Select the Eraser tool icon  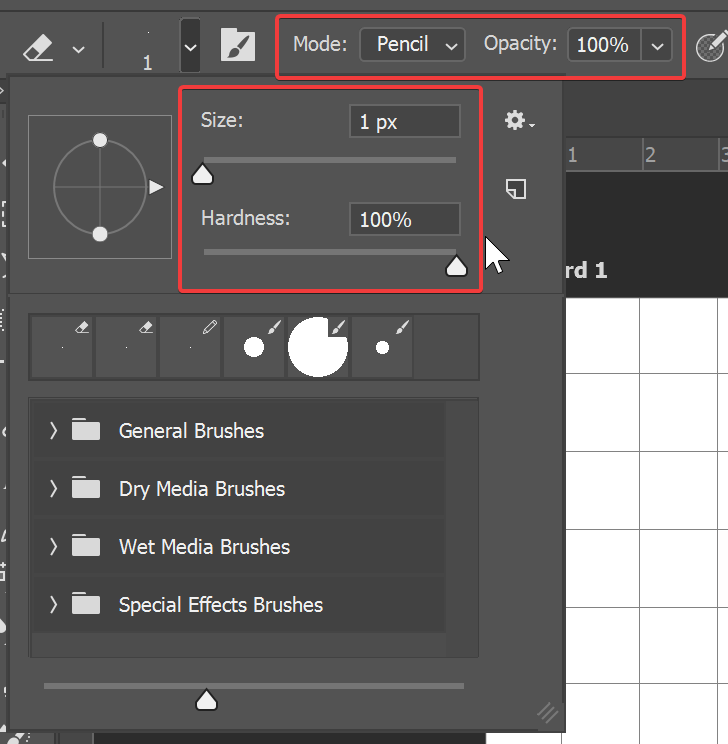pos(38,47)
